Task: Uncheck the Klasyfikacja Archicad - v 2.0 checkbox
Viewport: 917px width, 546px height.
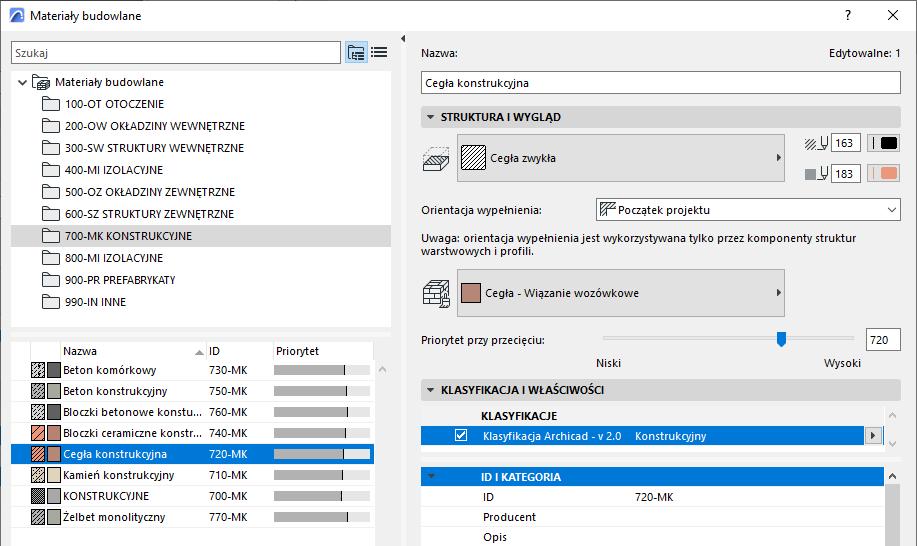Action: [x=461, y=436]
